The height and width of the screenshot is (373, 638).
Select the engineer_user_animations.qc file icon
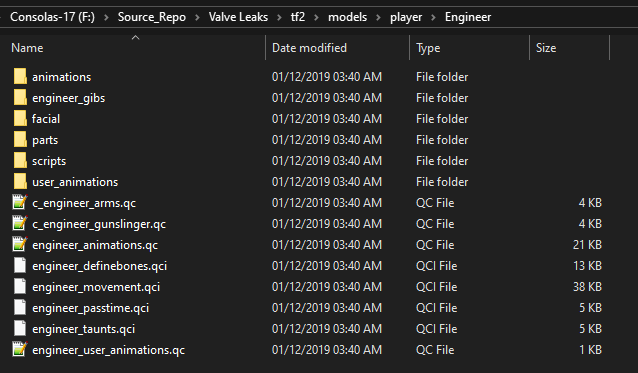point(20,350)
